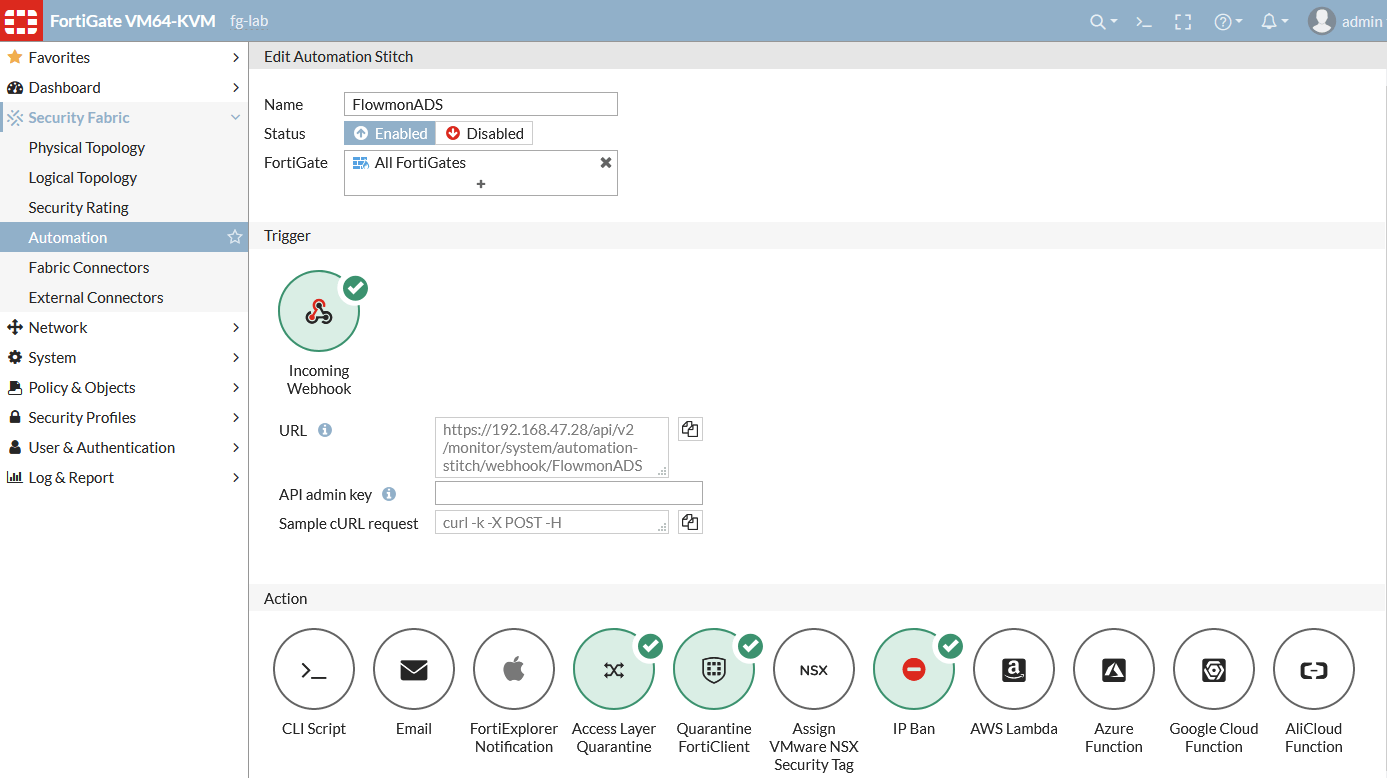This screenshot has height=778, width=1387.
Task: Go to Security Rating page
Action: [x=79, y=207]
